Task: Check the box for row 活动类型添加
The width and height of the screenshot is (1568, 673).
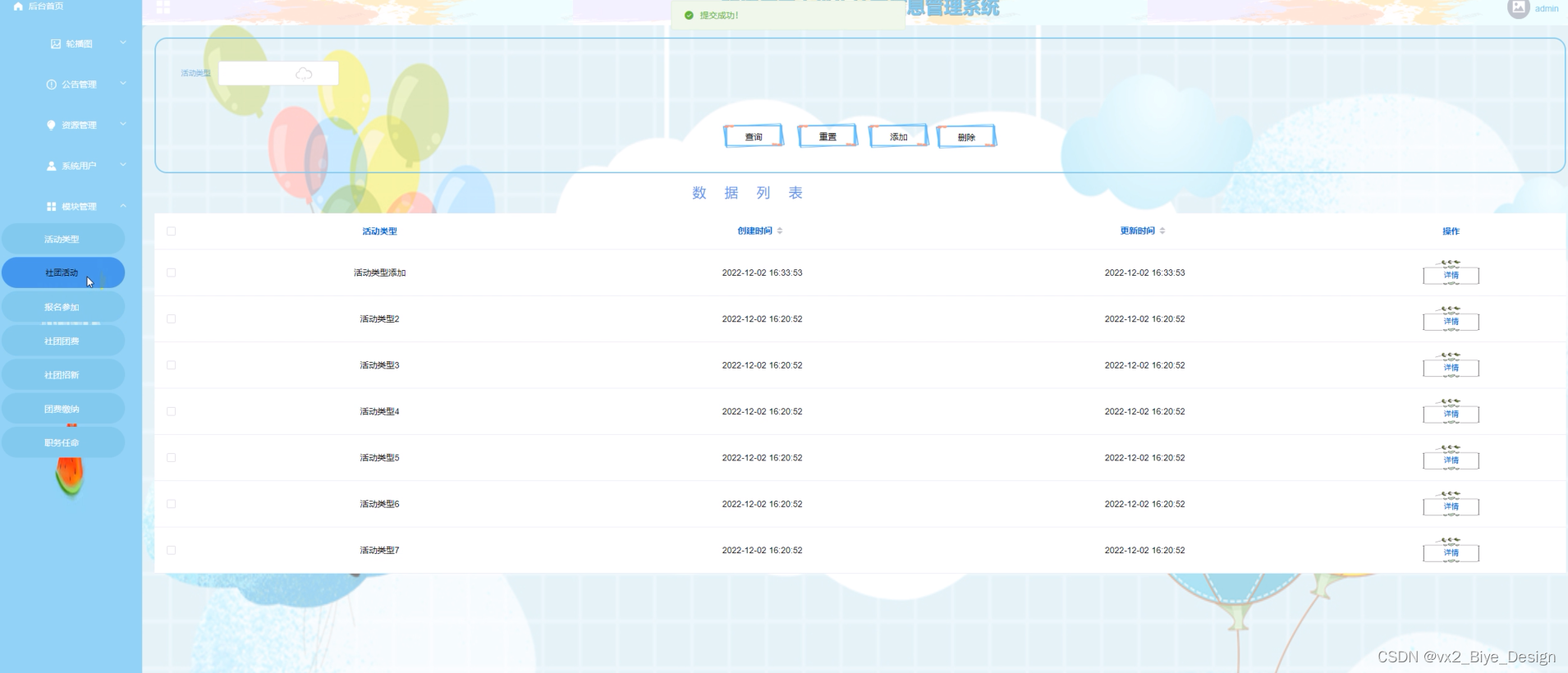Action: (x=171, y=272)
